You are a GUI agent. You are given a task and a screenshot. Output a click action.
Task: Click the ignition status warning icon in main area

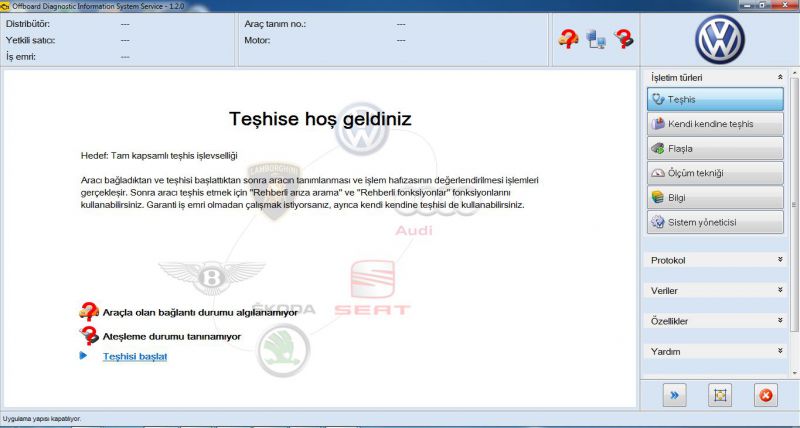(x=89, y=336)
